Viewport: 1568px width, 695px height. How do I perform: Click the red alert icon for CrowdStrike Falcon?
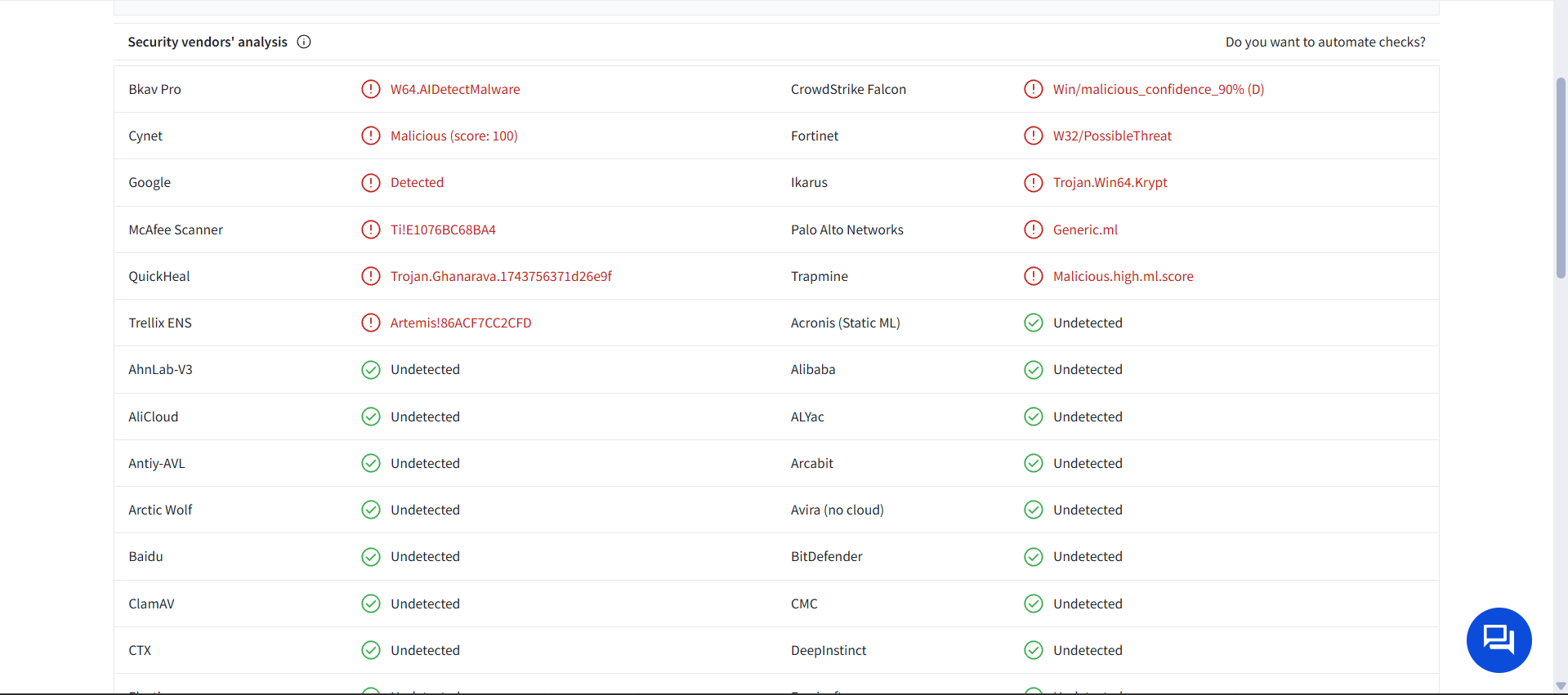point(1034,89)
